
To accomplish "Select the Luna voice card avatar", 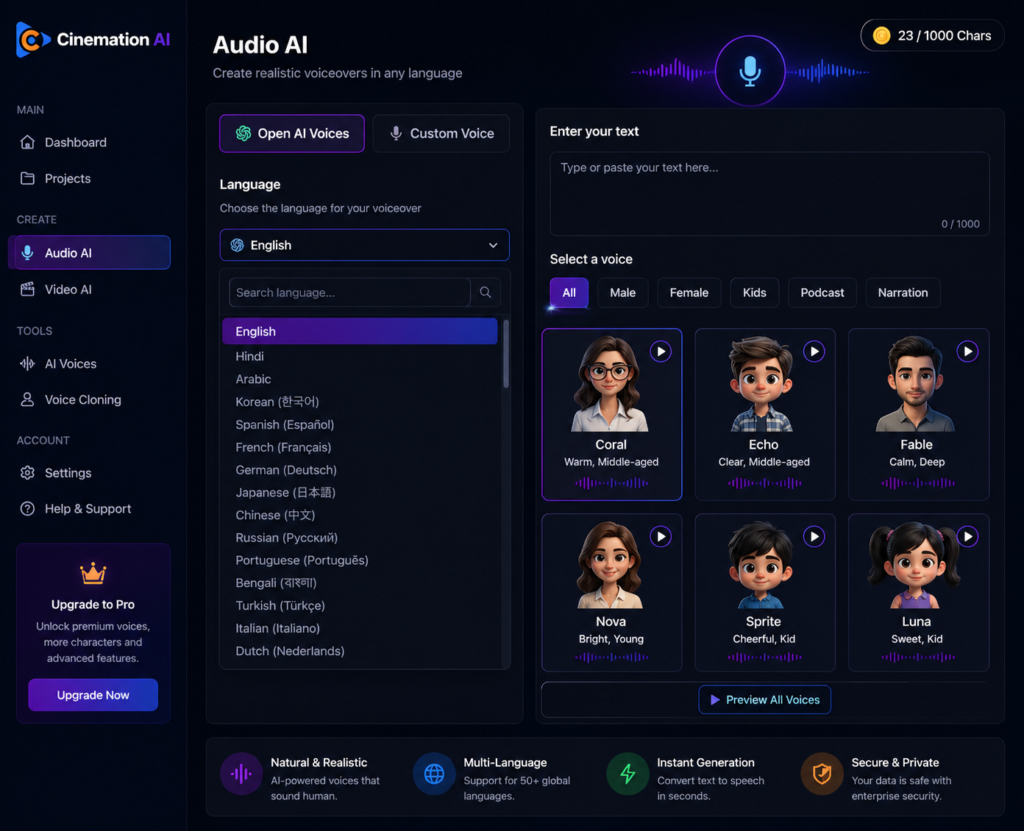I will 914,565.
